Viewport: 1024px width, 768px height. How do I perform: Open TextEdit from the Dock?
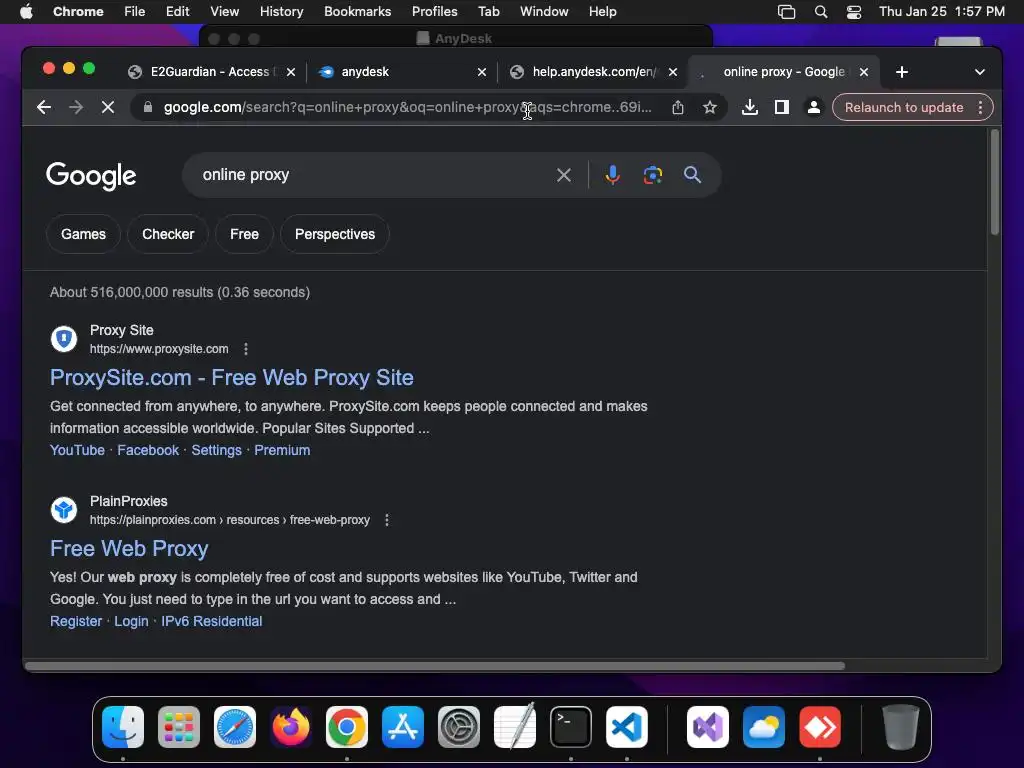pyautogui.click(x=515, y=727)
